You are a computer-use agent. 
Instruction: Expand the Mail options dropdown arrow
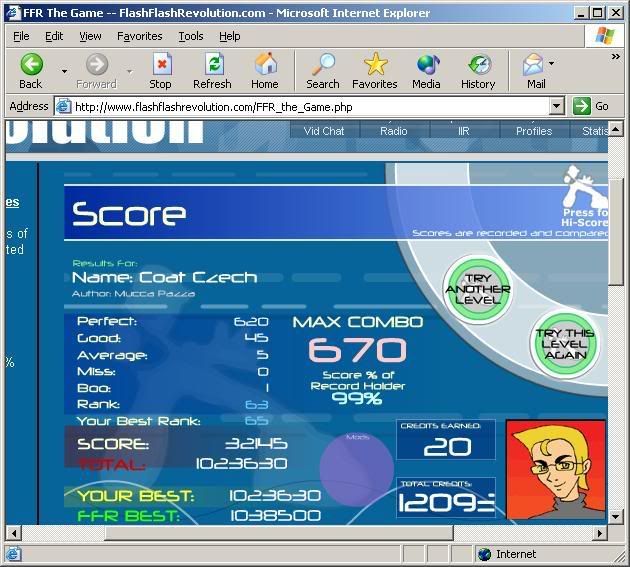pyautogui.click(x=552, y=65)
